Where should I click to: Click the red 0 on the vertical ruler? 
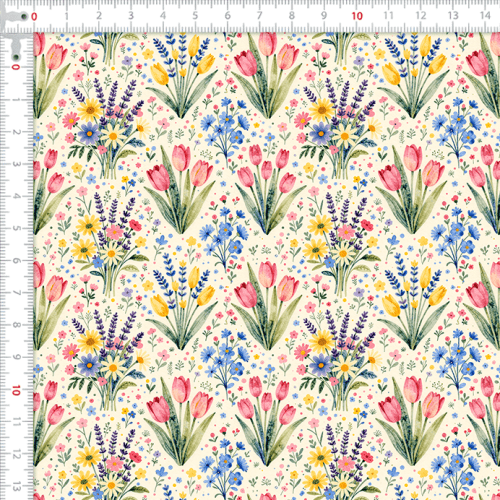coord(16,67)
